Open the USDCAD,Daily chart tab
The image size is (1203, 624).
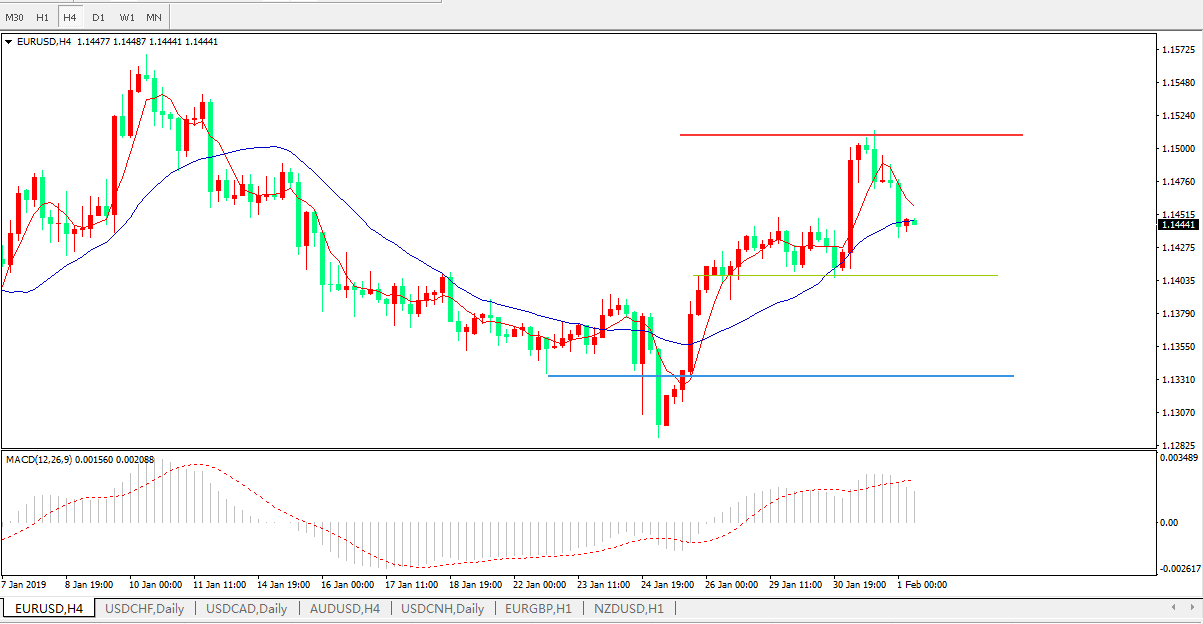(247, 608)
